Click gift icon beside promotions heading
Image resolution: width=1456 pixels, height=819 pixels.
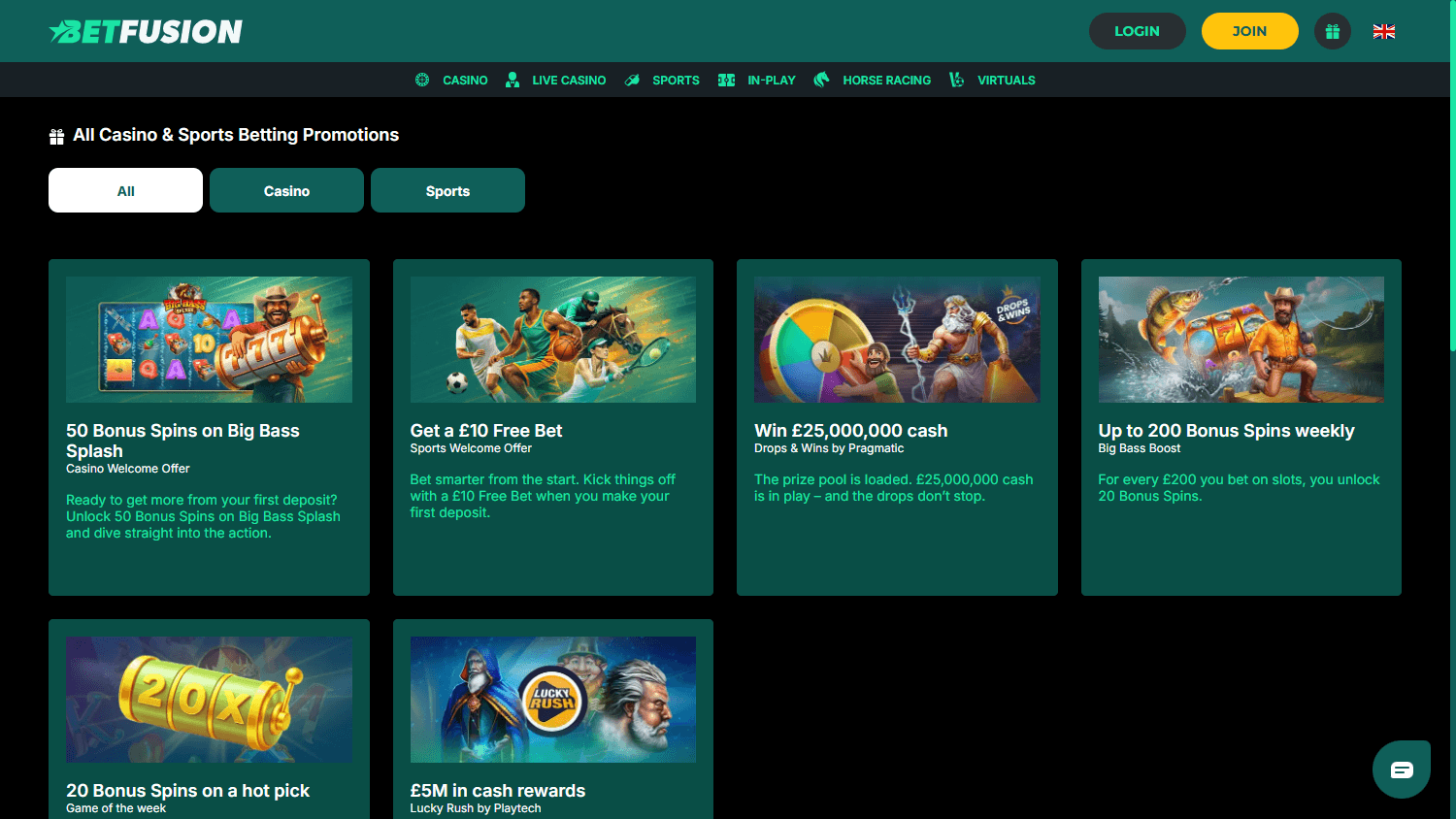click(x=56, y=136)
